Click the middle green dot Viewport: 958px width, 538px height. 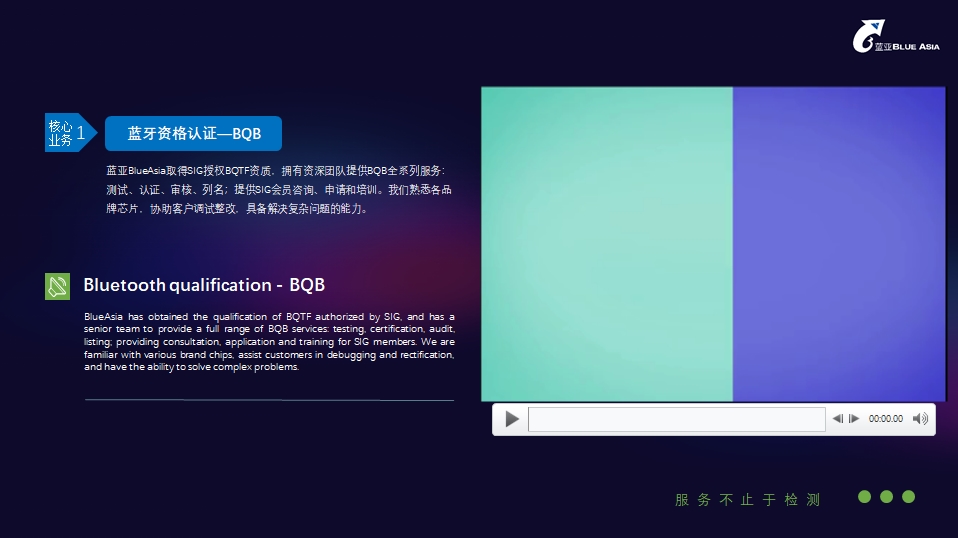pyautogui.click(x=886, y=497)
